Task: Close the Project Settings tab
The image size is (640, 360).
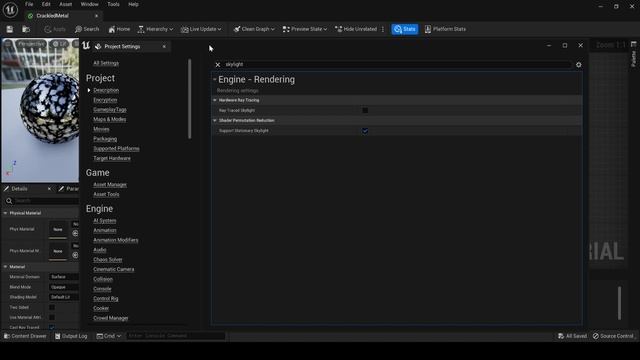Action: [x=164, y=47]
